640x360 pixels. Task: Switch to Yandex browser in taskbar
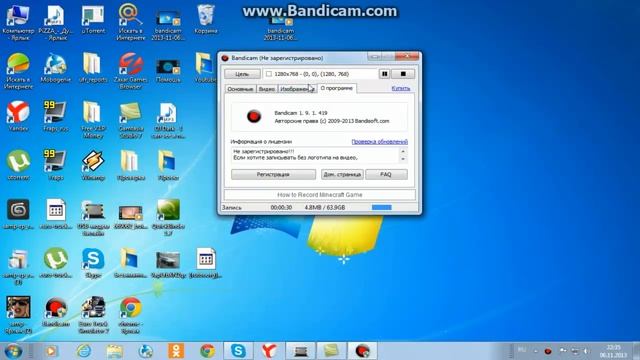pyautogui.click(x=269, y=351)
